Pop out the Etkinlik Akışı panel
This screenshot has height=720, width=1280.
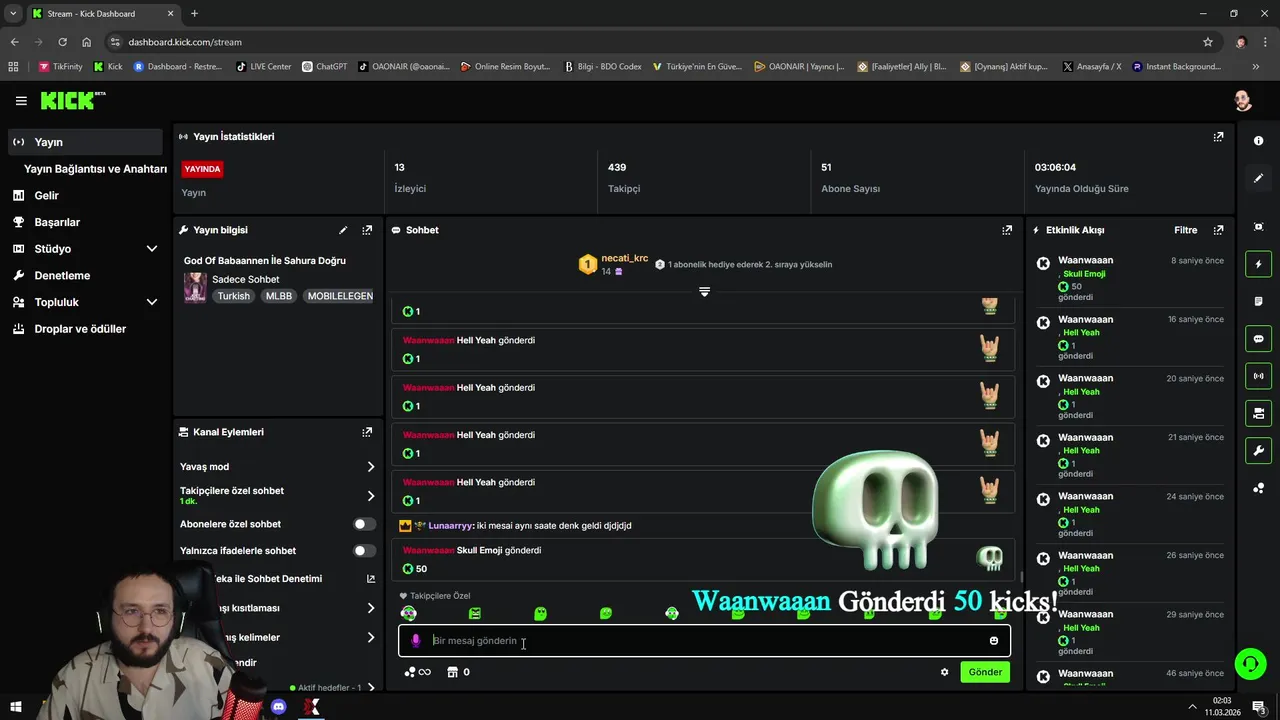pos(1218,230)
